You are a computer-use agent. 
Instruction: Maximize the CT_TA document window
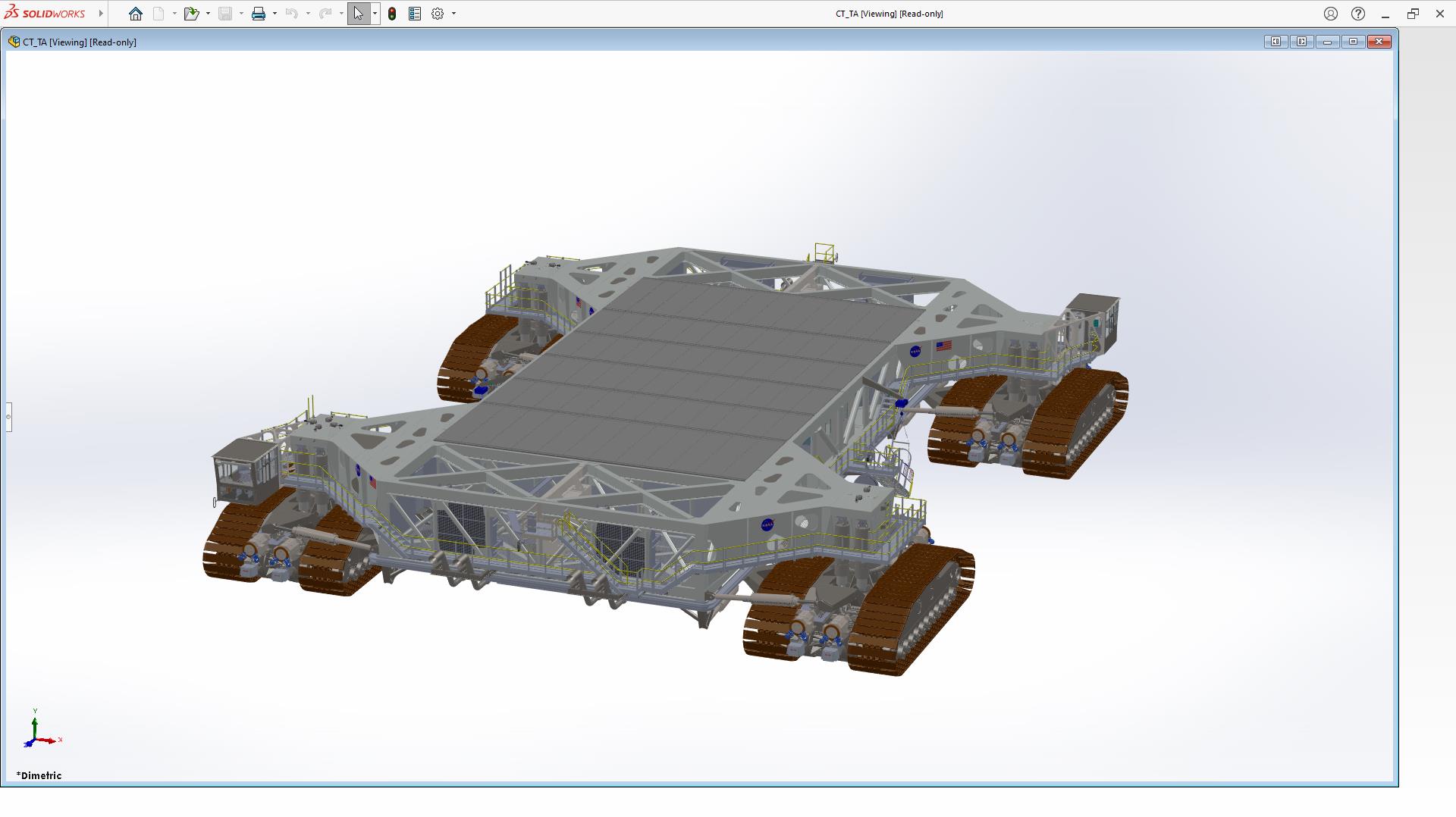pyautogui.click(x=1353, y=42)
